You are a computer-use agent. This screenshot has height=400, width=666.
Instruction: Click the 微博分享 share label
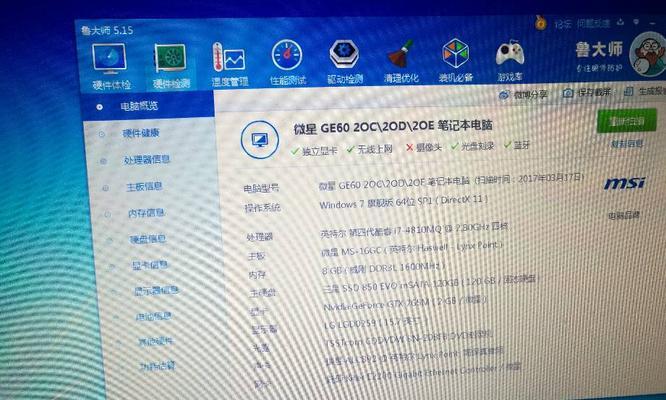(x=531, y=94)
